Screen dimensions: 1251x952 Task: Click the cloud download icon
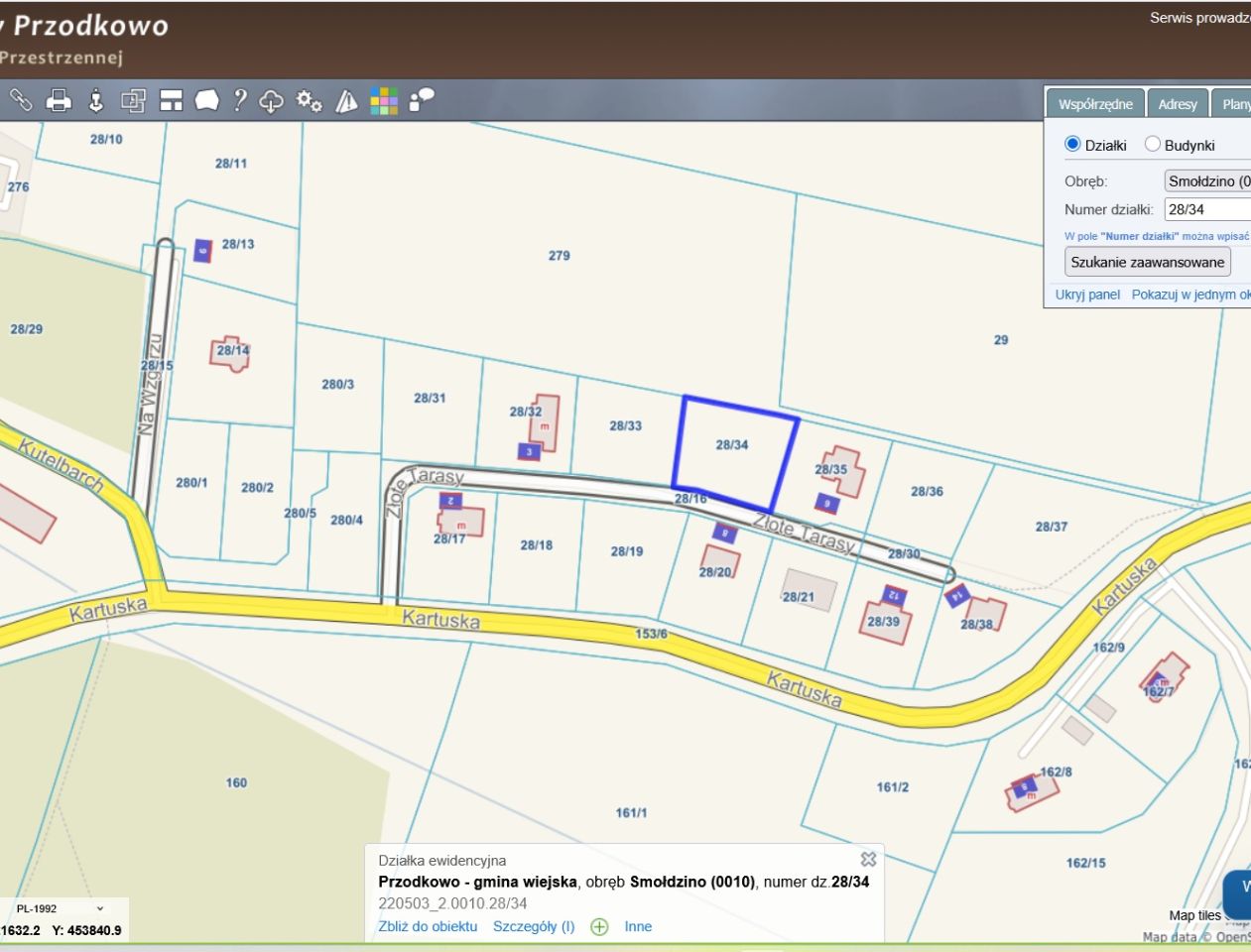(x=271, y=101)
